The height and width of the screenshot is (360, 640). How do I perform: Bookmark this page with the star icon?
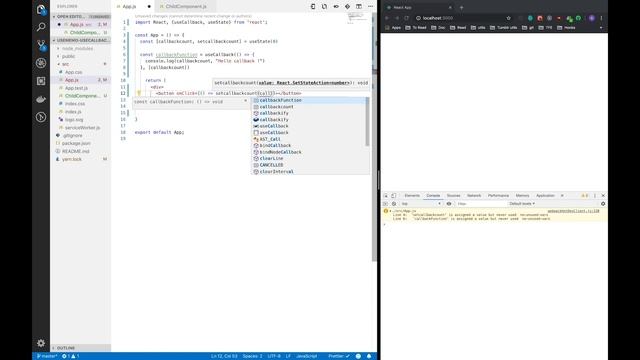pos(509,18)
